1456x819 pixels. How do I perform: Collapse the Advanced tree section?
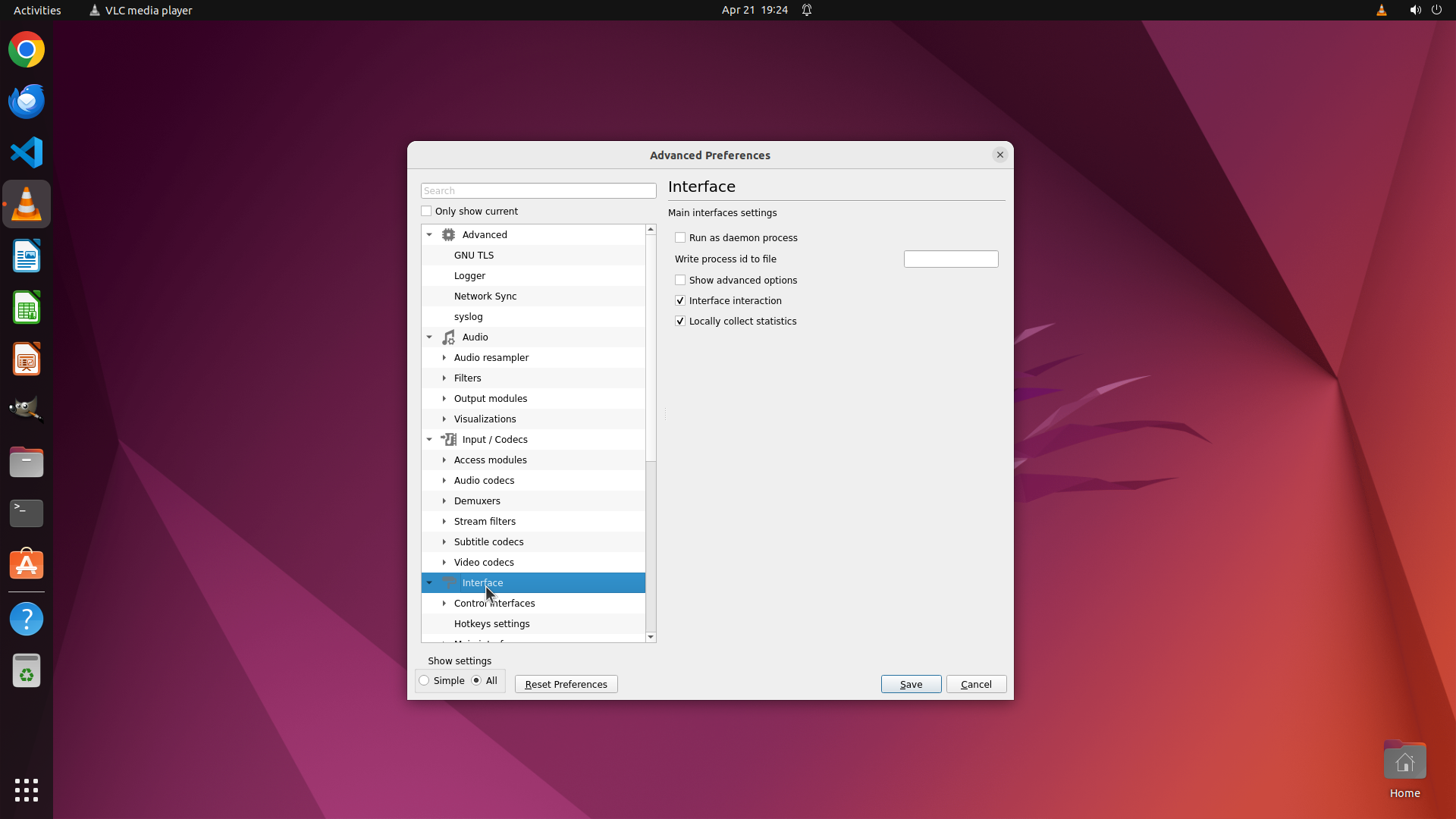tap(429, 235)
